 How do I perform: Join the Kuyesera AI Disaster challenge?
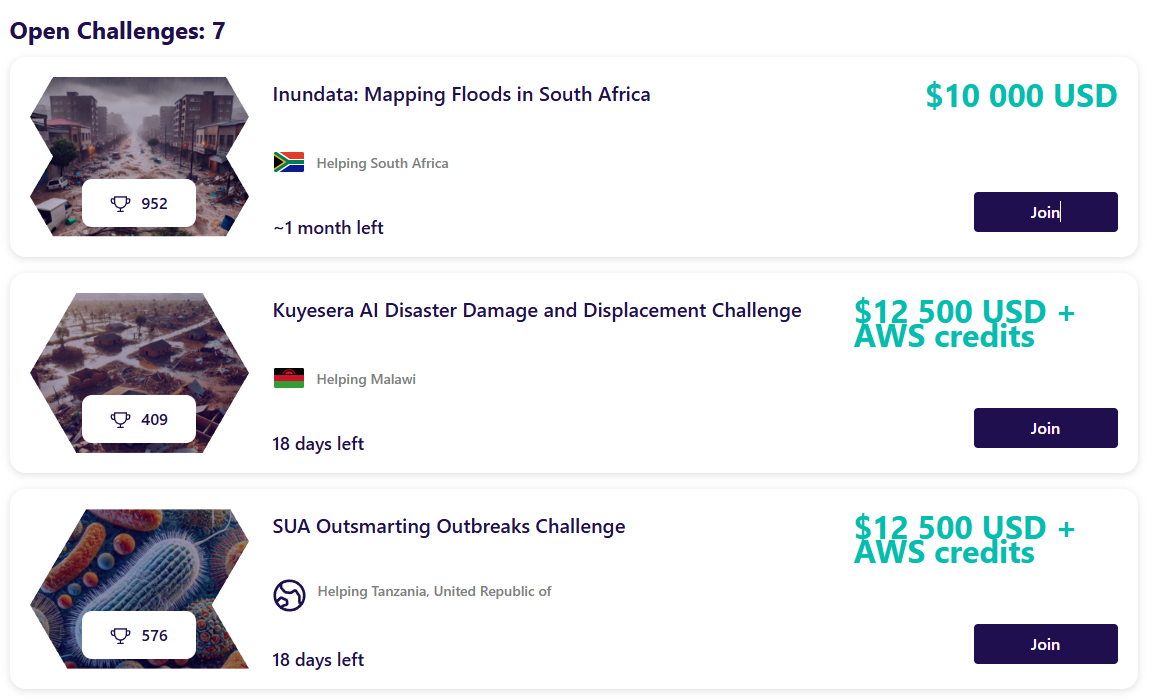(x=1045, y=428)
